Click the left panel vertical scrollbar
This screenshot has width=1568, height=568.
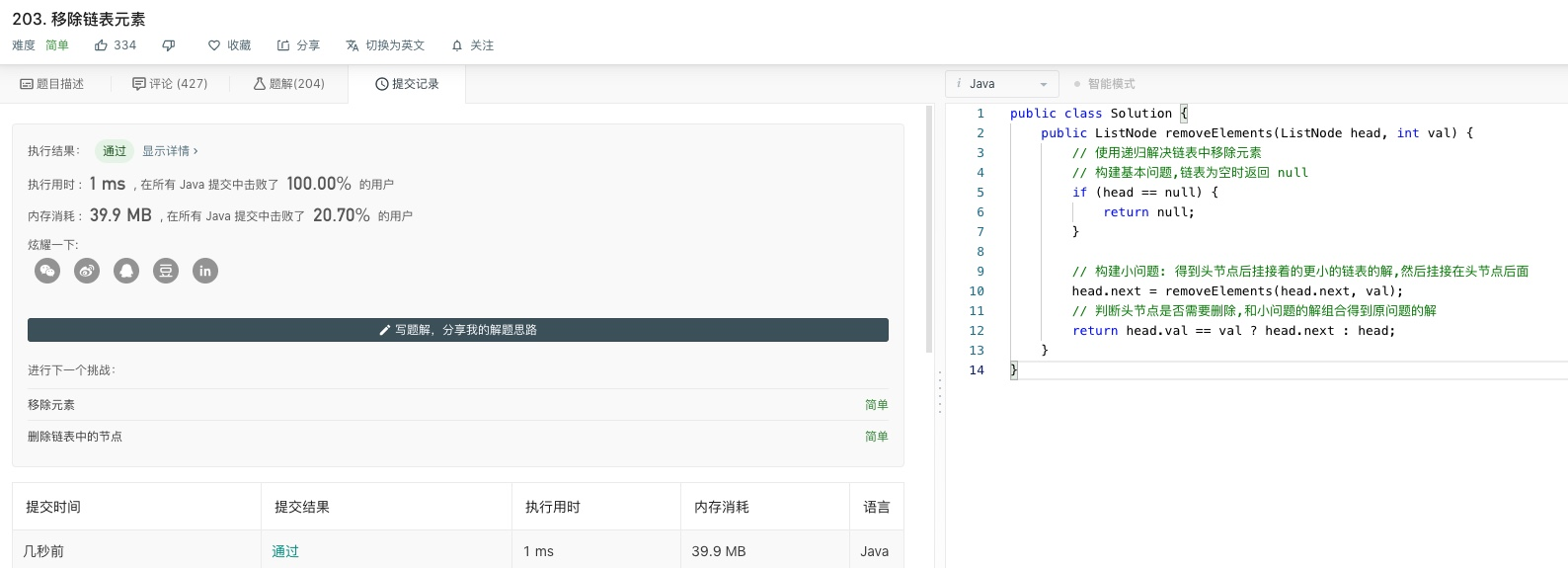(929, 229)
